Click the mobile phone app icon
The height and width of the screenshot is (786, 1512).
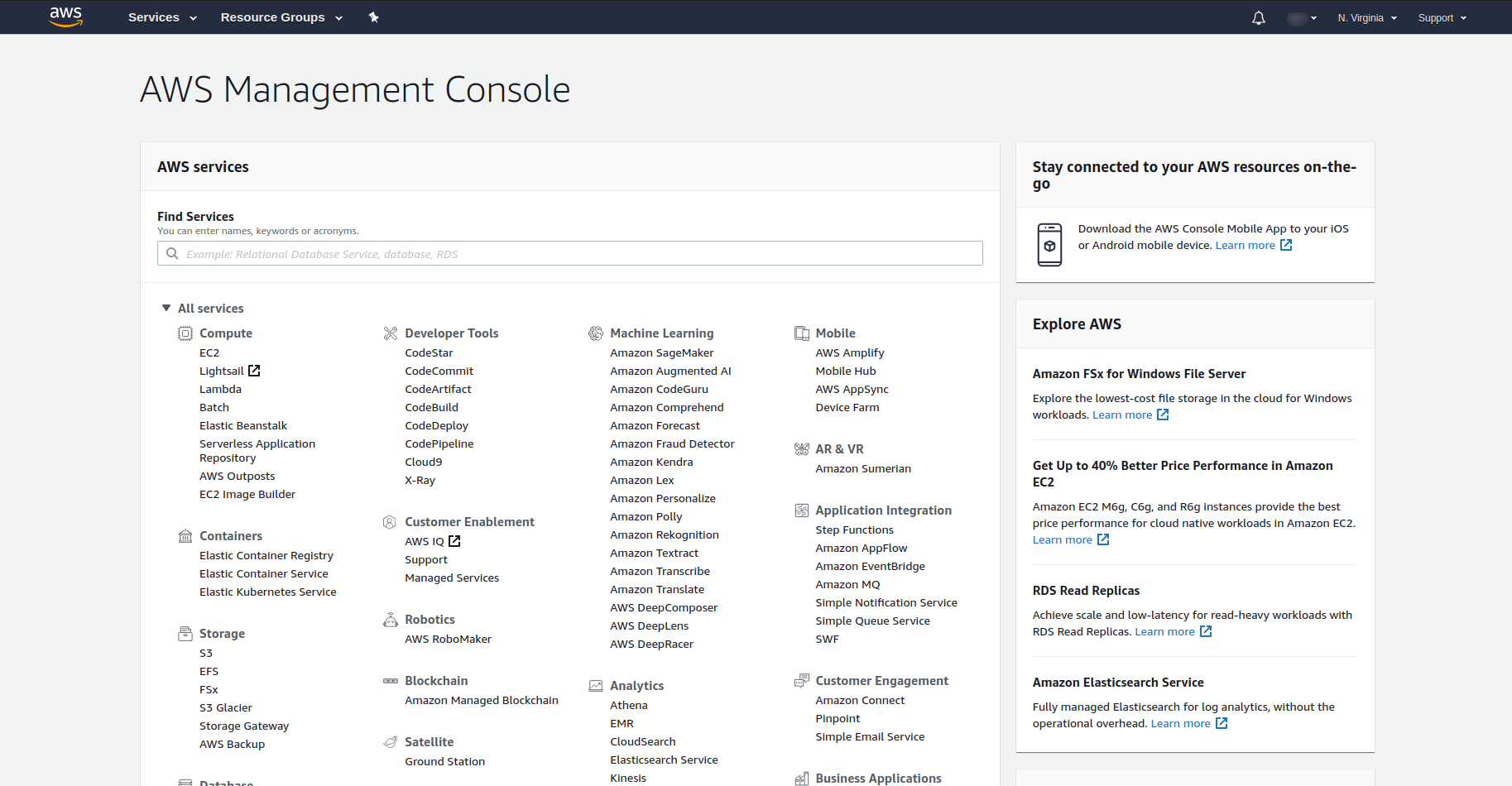point(1050,245)
